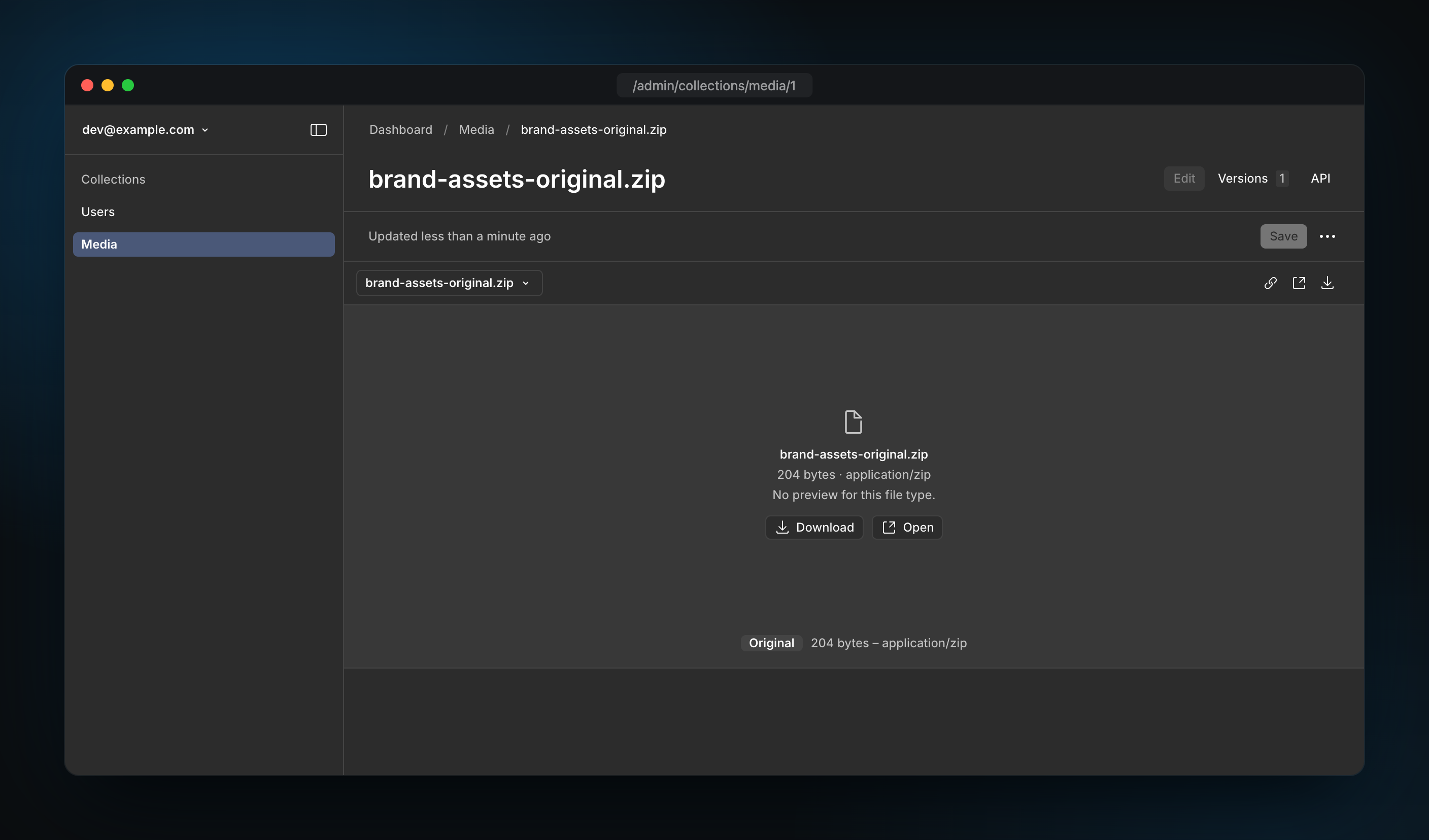This screenshot has width=1429, height=840.
Task: Expand the dev@example.com account menu
Action: [x=145, y=130]
